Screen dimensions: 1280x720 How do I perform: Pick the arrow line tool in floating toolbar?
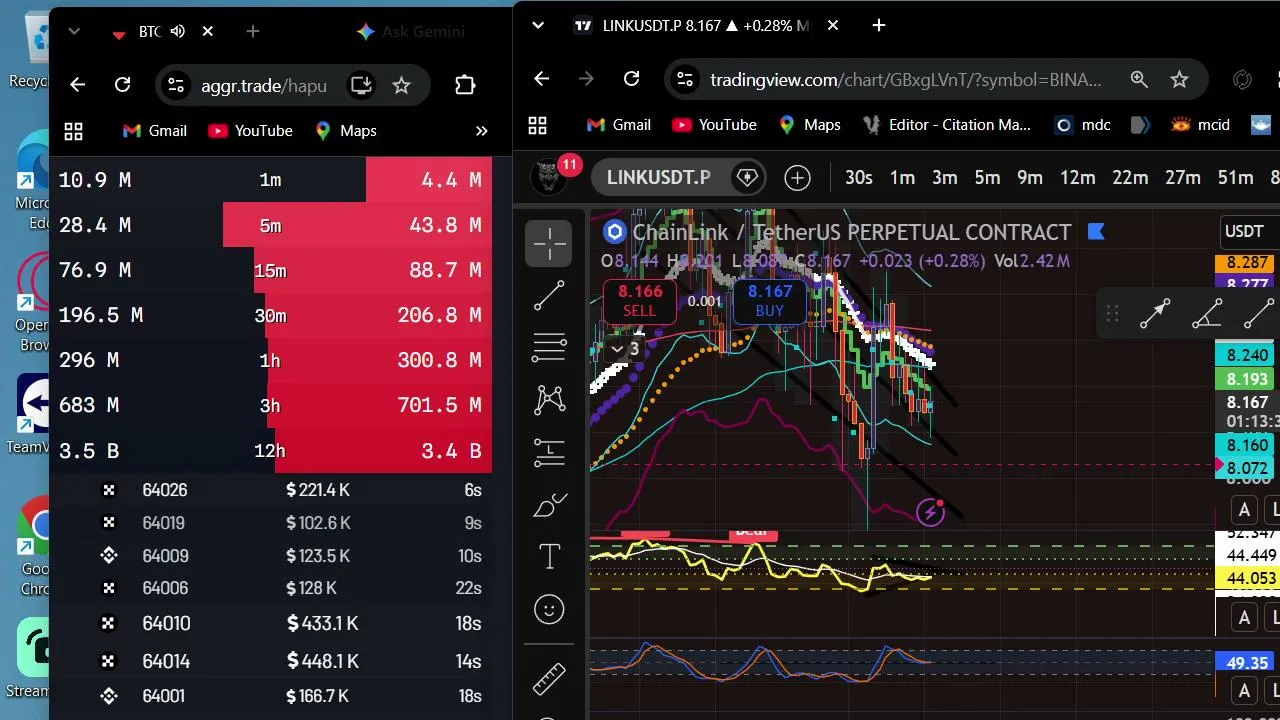click(x=1155, y=314)
